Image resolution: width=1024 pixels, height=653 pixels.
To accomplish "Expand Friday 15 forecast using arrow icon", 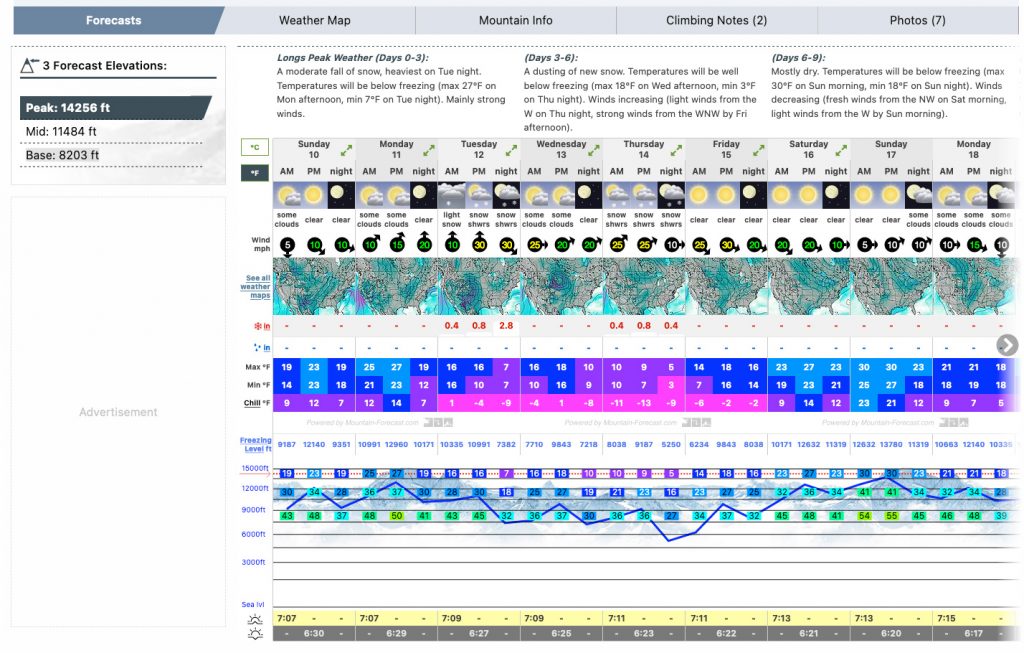I will tap(758, 150).
